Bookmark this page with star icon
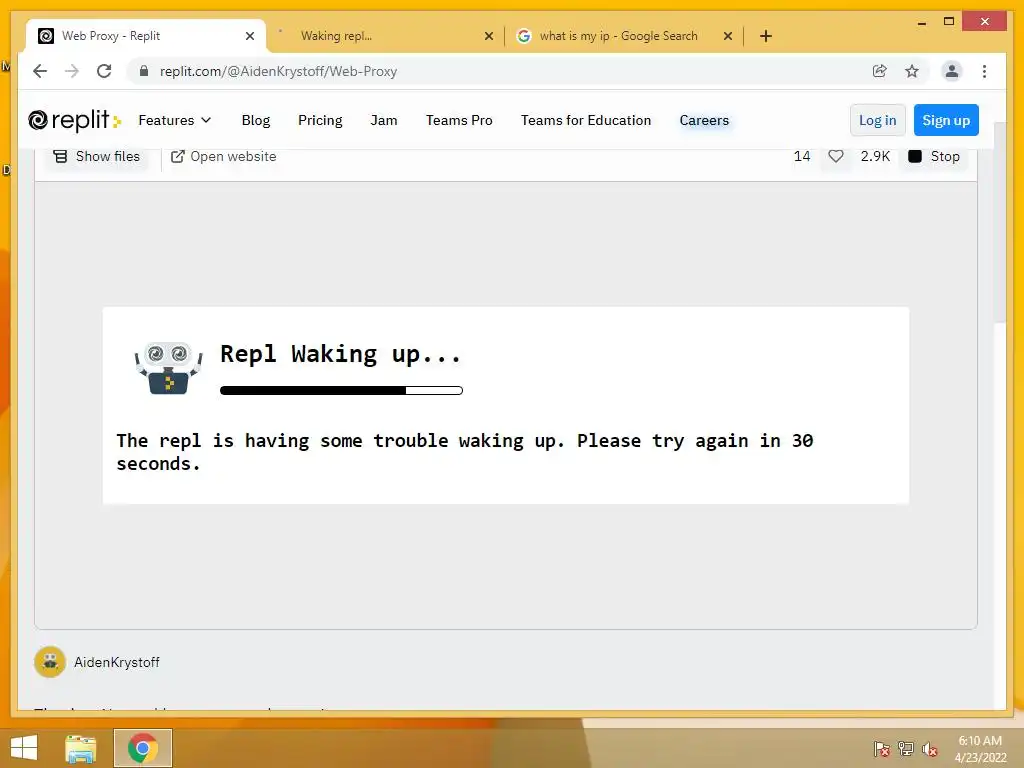This screenshot has height=768, width=1024. pos(912,71)
